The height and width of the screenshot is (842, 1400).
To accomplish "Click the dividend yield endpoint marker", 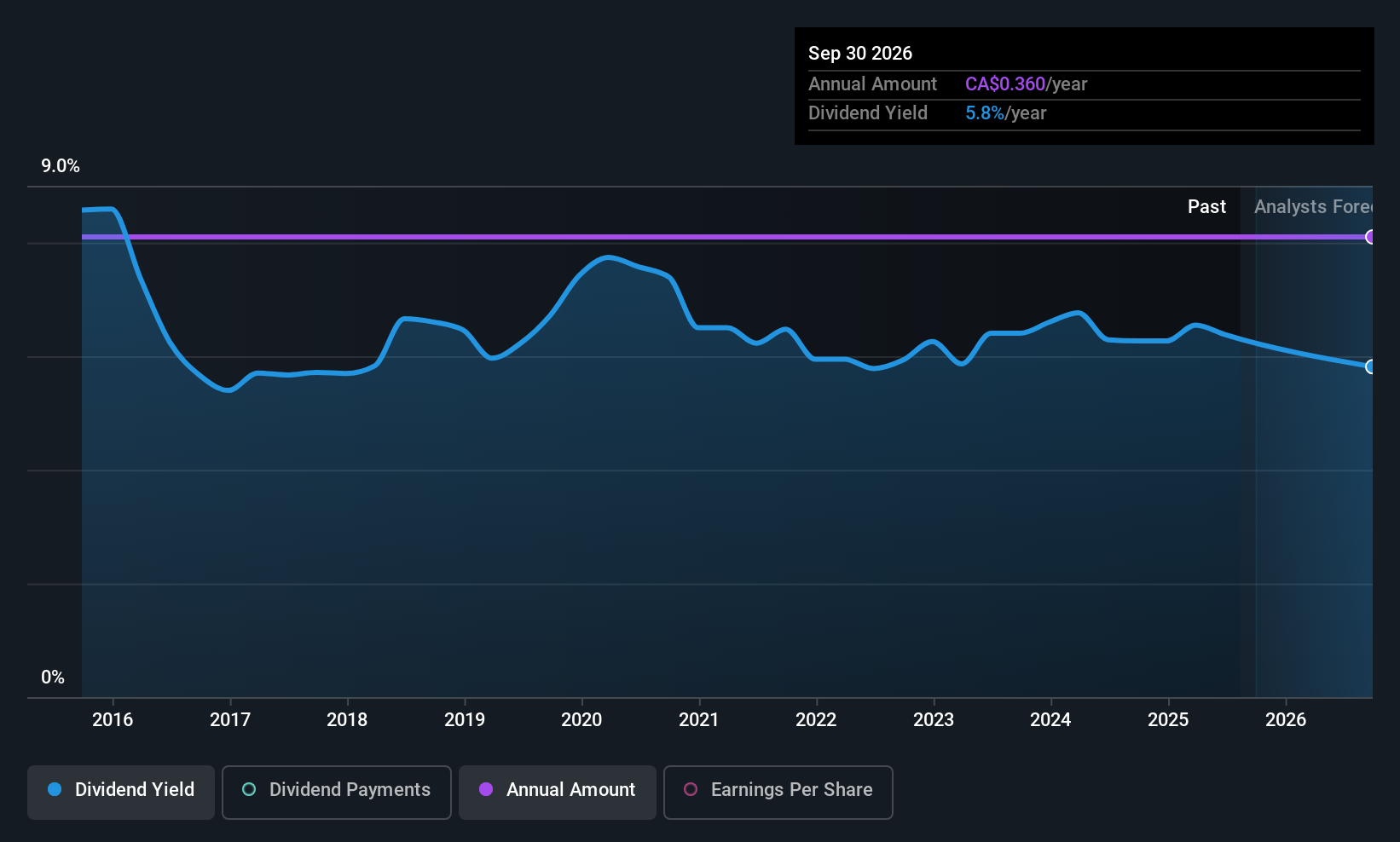I will 1370,367.
